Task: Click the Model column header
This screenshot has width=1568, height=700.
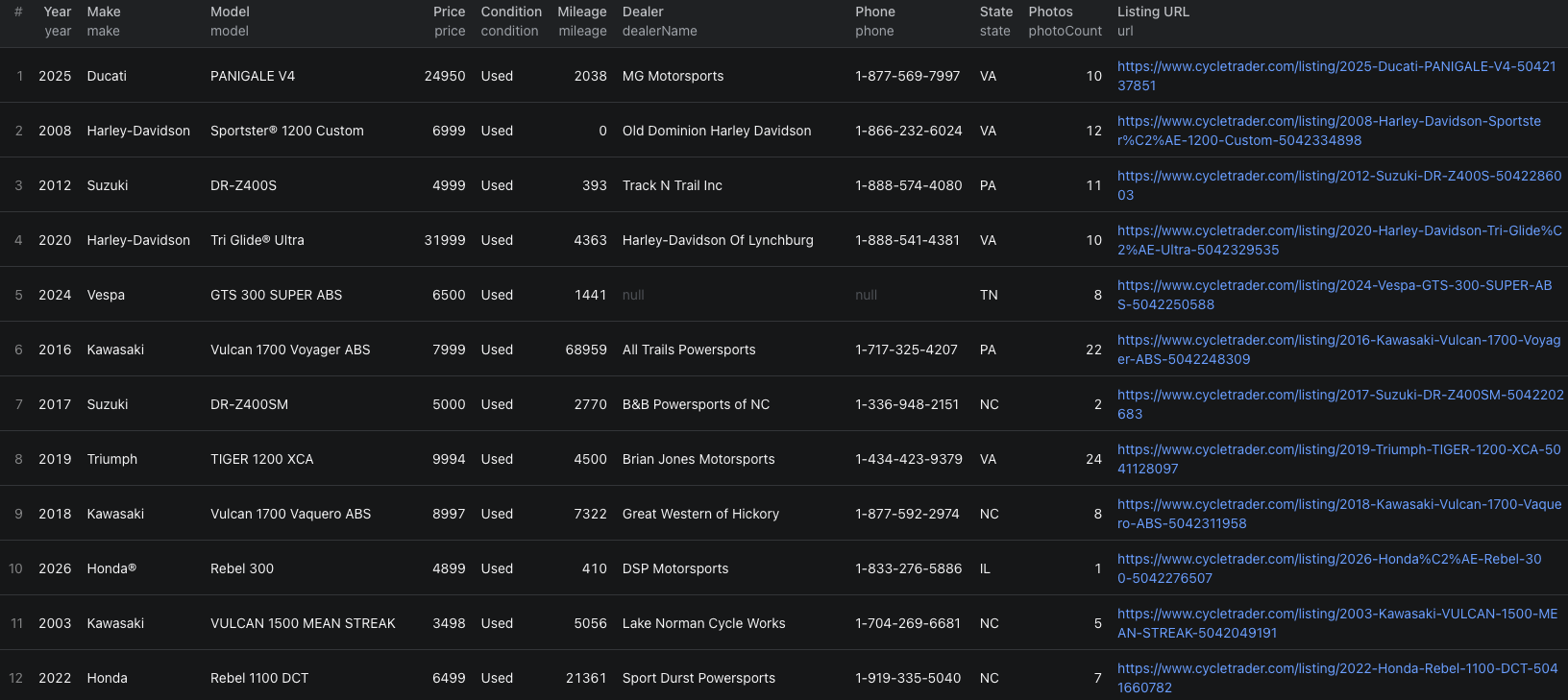Action: tap(230, 12)
